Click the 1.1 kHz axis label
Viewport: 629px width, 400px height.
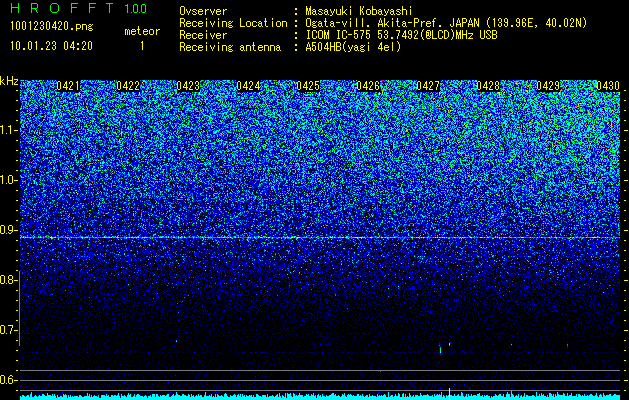pos(7,130)
